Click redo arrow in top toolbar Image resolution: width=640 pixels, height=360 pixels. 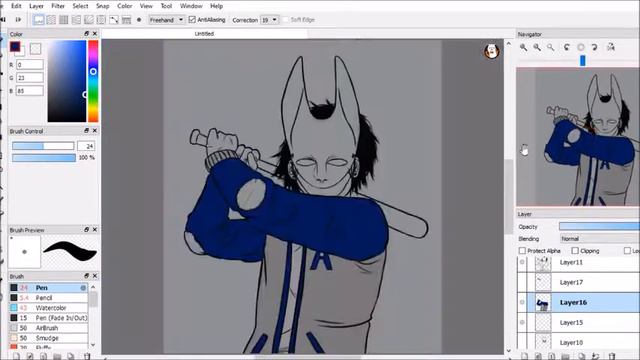(18, 19)
